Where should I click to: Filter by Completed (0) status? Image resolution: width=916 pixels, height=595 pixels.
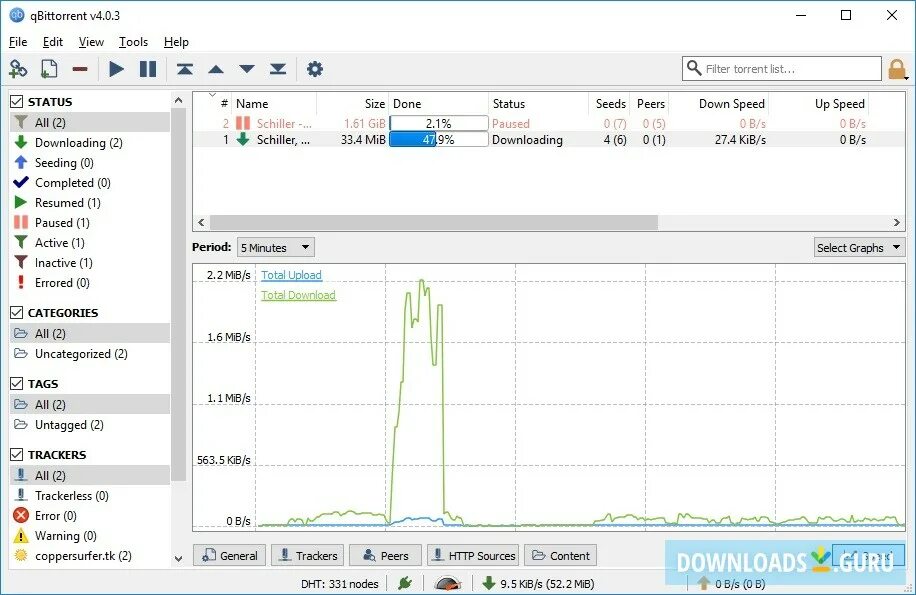[x=91, y=182]
